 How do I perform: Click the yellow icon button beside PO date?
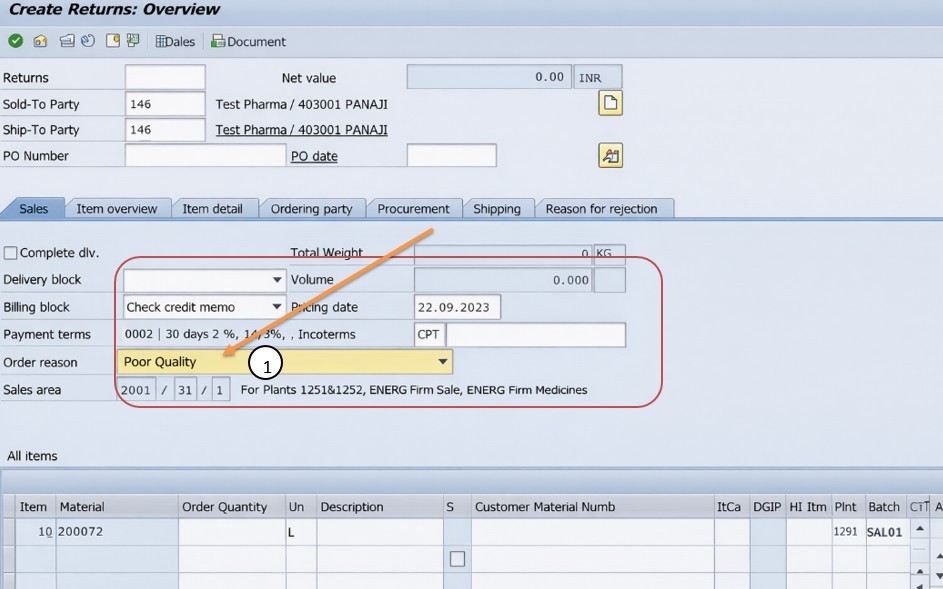[610, 155]
